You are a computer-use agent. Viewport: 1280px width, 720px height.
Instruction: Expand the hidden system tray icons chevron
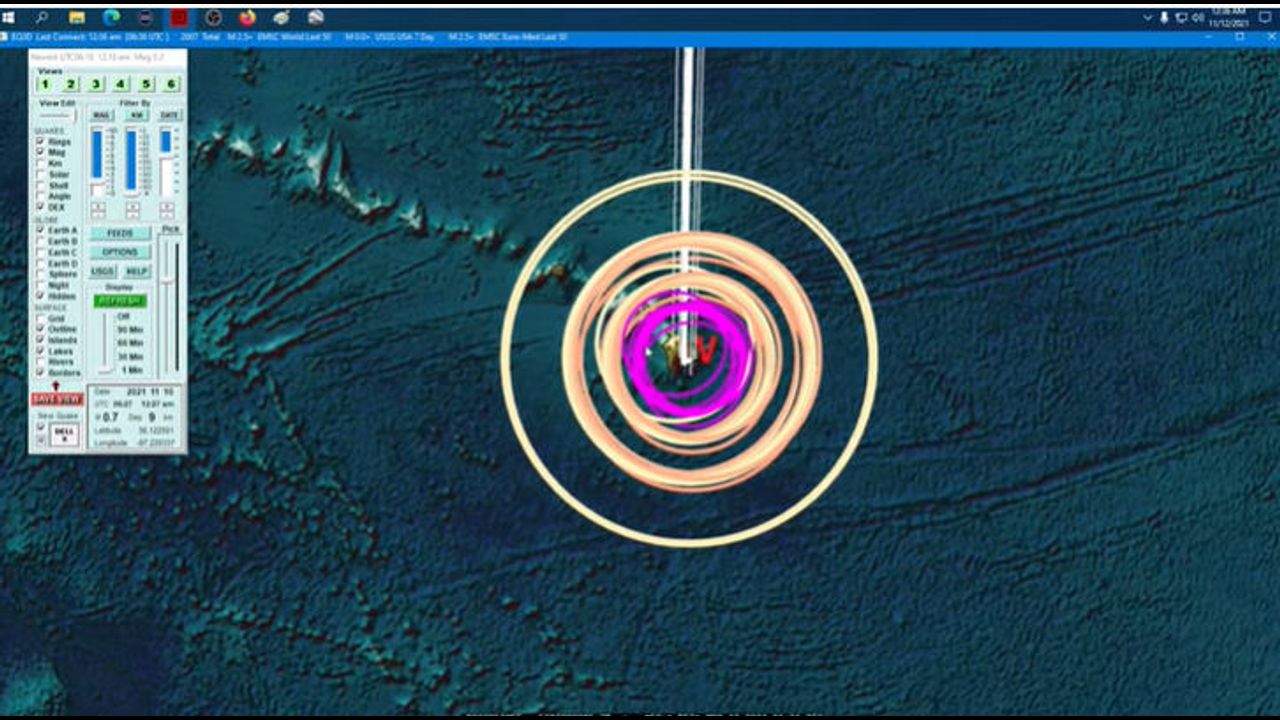pyautogui.click(x=1147, y=17)
